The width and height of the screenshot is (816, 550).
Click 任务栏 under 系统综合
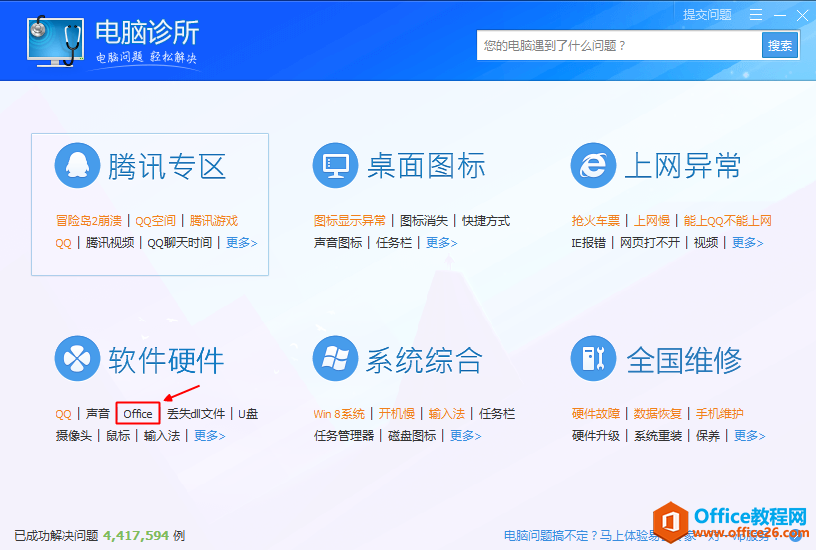(x=497, y=414)
